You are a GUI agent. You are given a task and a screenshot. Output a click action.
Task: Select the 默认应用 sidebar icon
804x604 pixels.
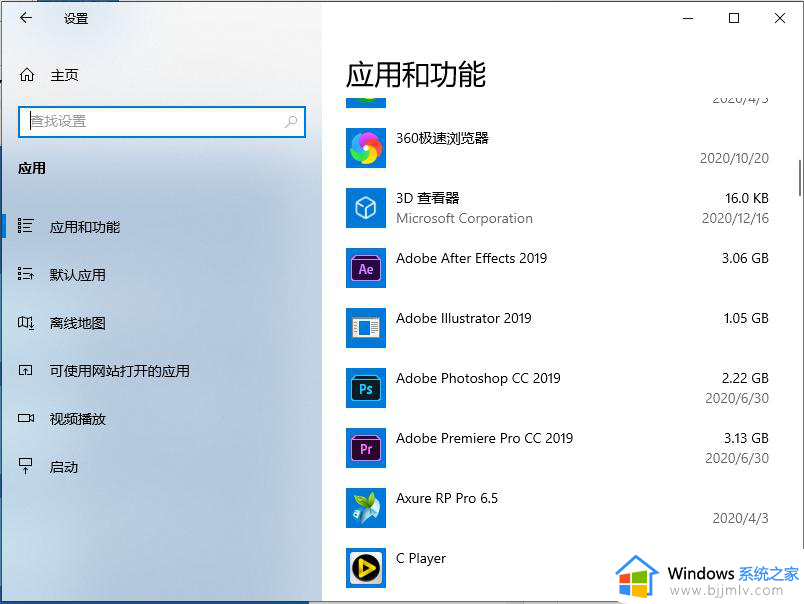pos(25,274)
